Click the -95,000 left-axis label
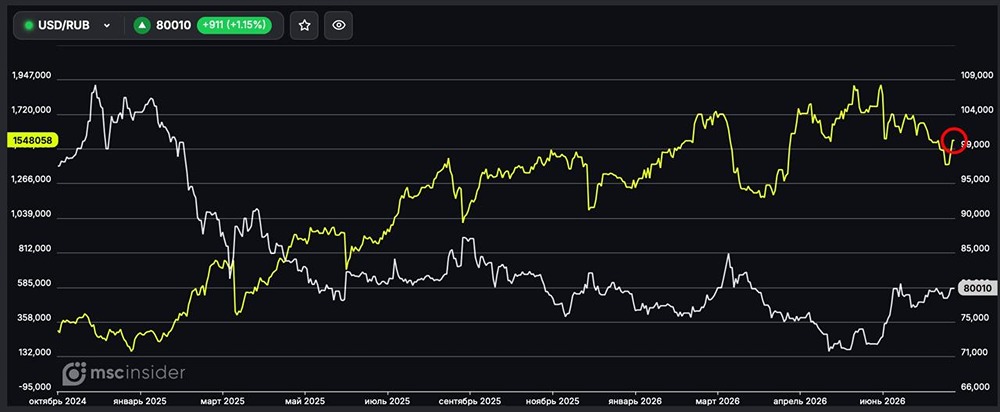Screen dimensions: 1000x412 tap(35, 387)
